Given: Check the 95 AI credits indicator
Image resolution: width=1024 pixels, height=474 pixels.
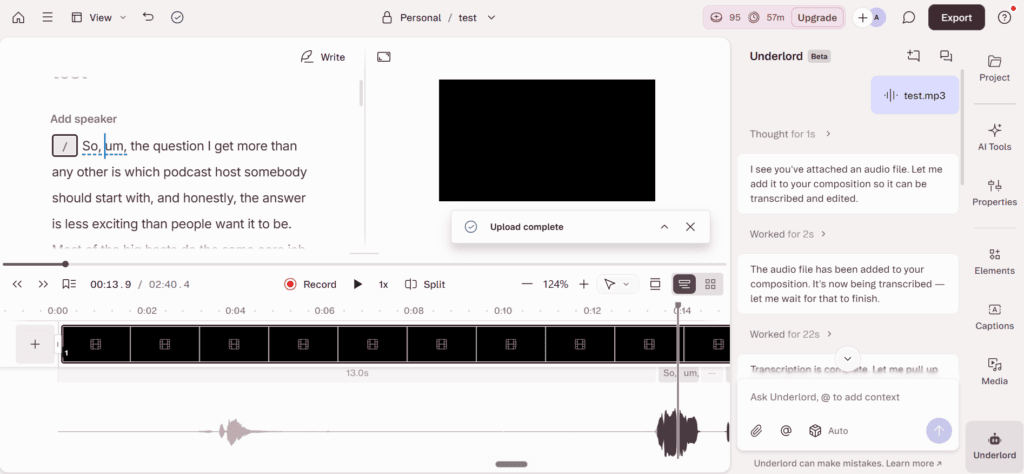Looking at the screenshot, I should 725,18.
